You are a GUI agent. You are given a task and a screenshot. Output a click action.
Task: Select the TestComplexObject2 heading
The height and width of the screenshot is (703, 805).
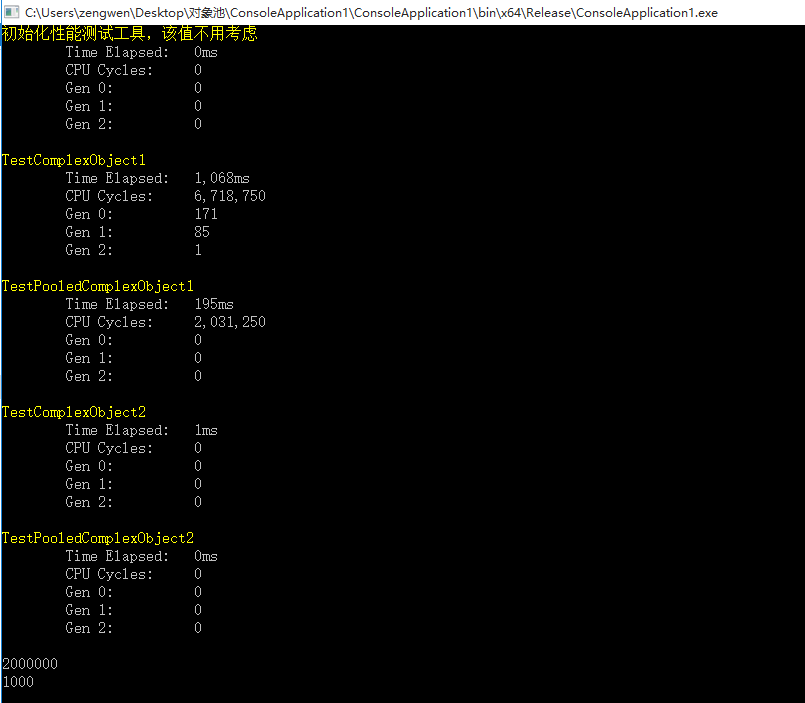73,412
